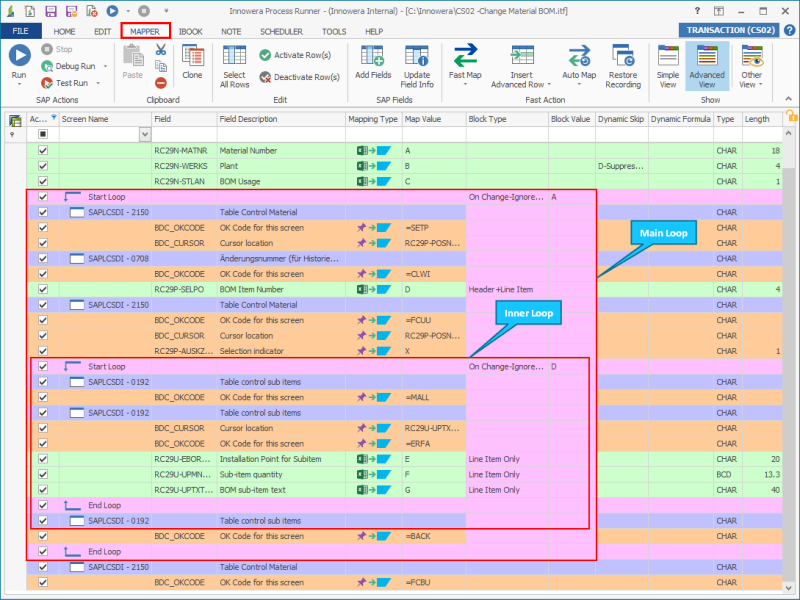Viewport: 800px width, 600px height.
Task: Click the Cut scissors icon
Action: [160, 50]
